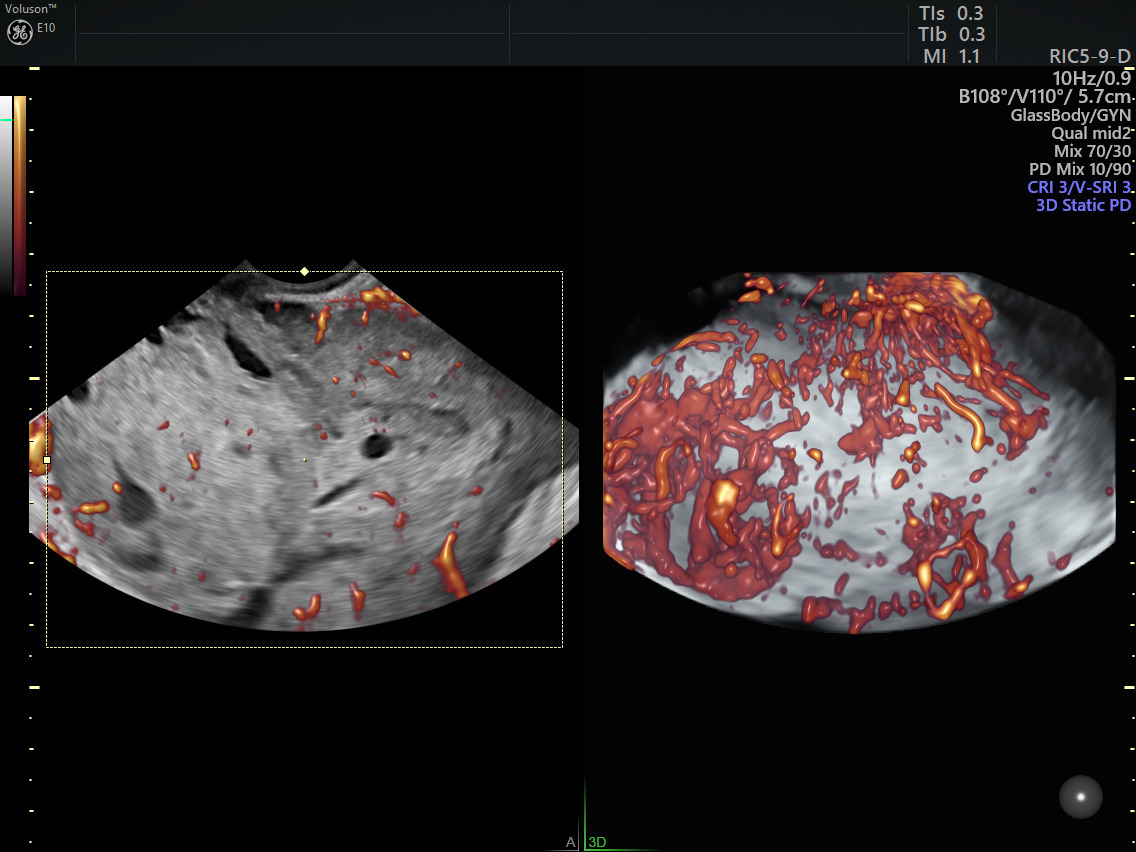
Task: Click the Mix 70/30 parameter
Action: coord(1092,151)
